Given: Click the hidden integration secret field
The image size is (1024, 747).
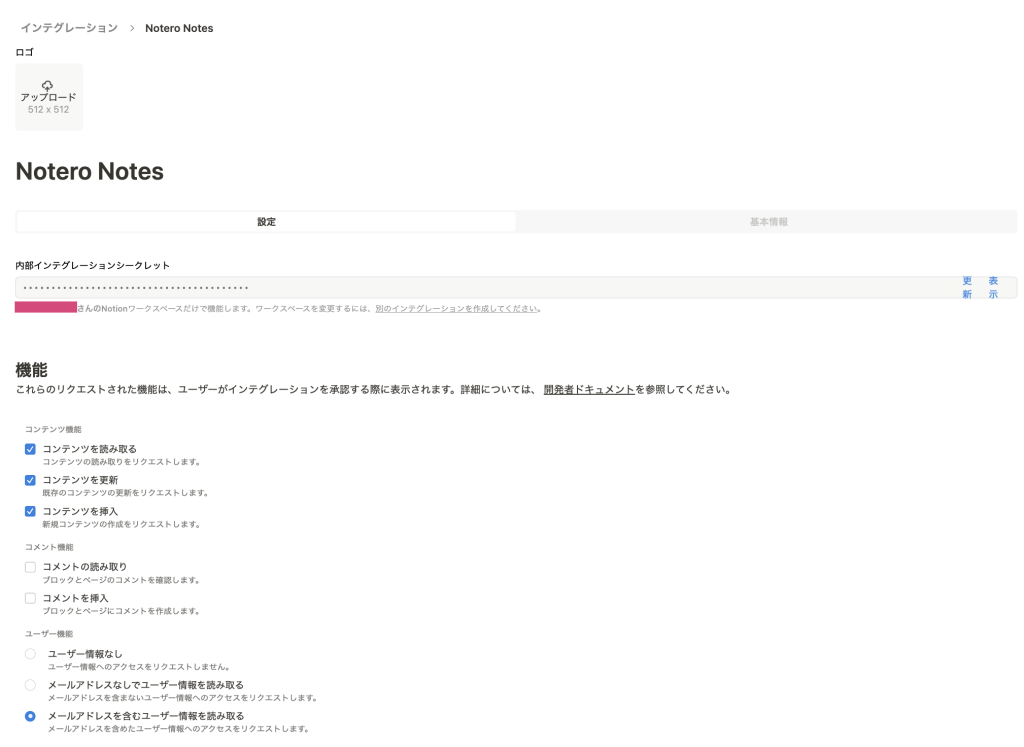Looking at the screenshot, I should click(480, 288).
